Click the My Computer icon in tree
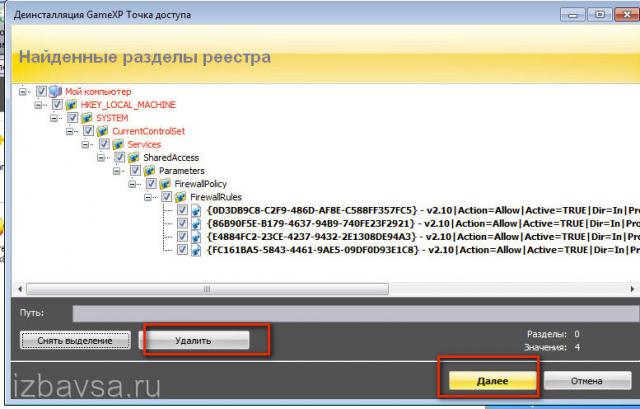This screenshot has height=409, width=640. pos(55,91)
